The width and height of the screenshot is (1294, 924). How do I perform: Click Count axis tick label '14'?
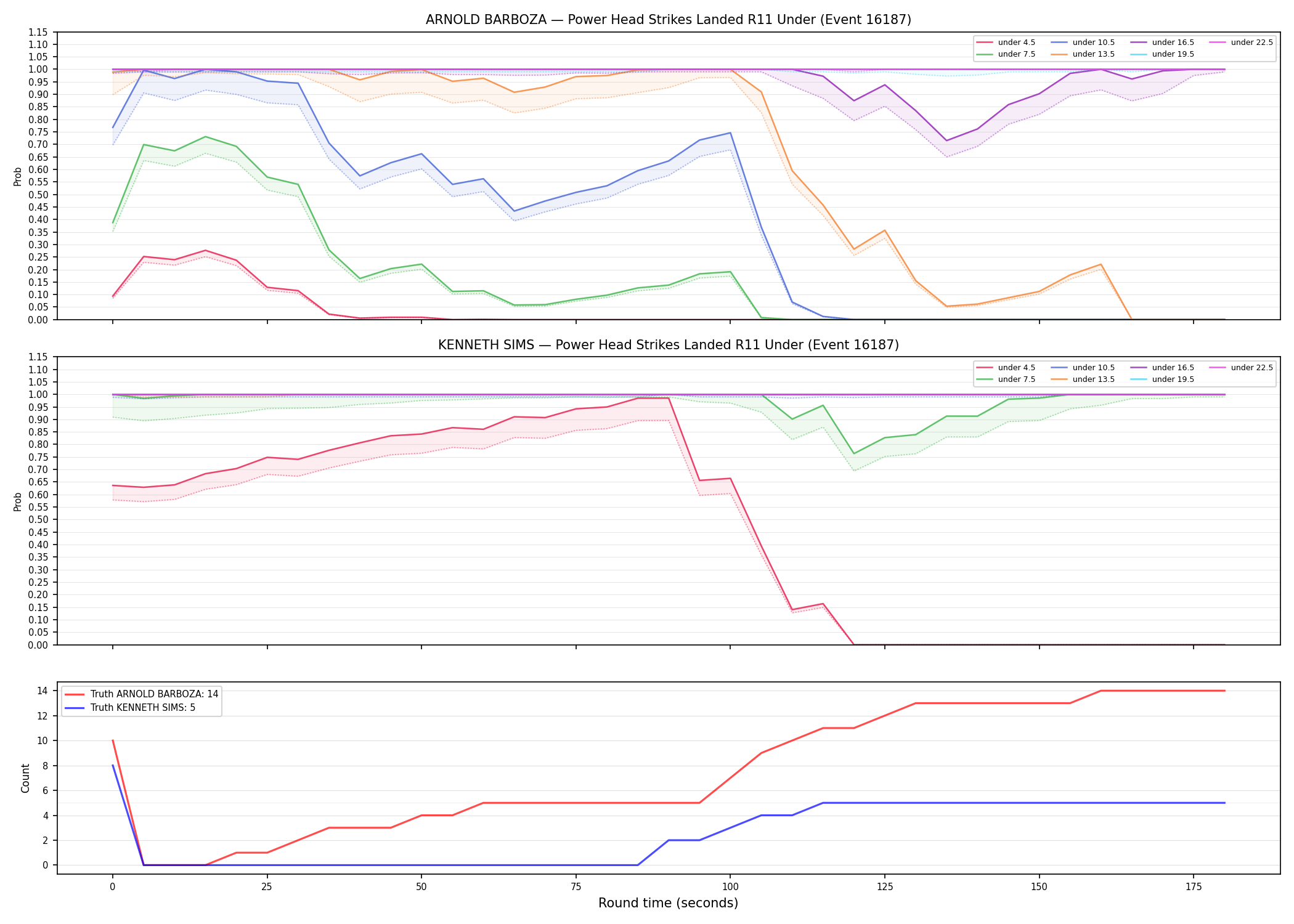(x=42, y=691)
